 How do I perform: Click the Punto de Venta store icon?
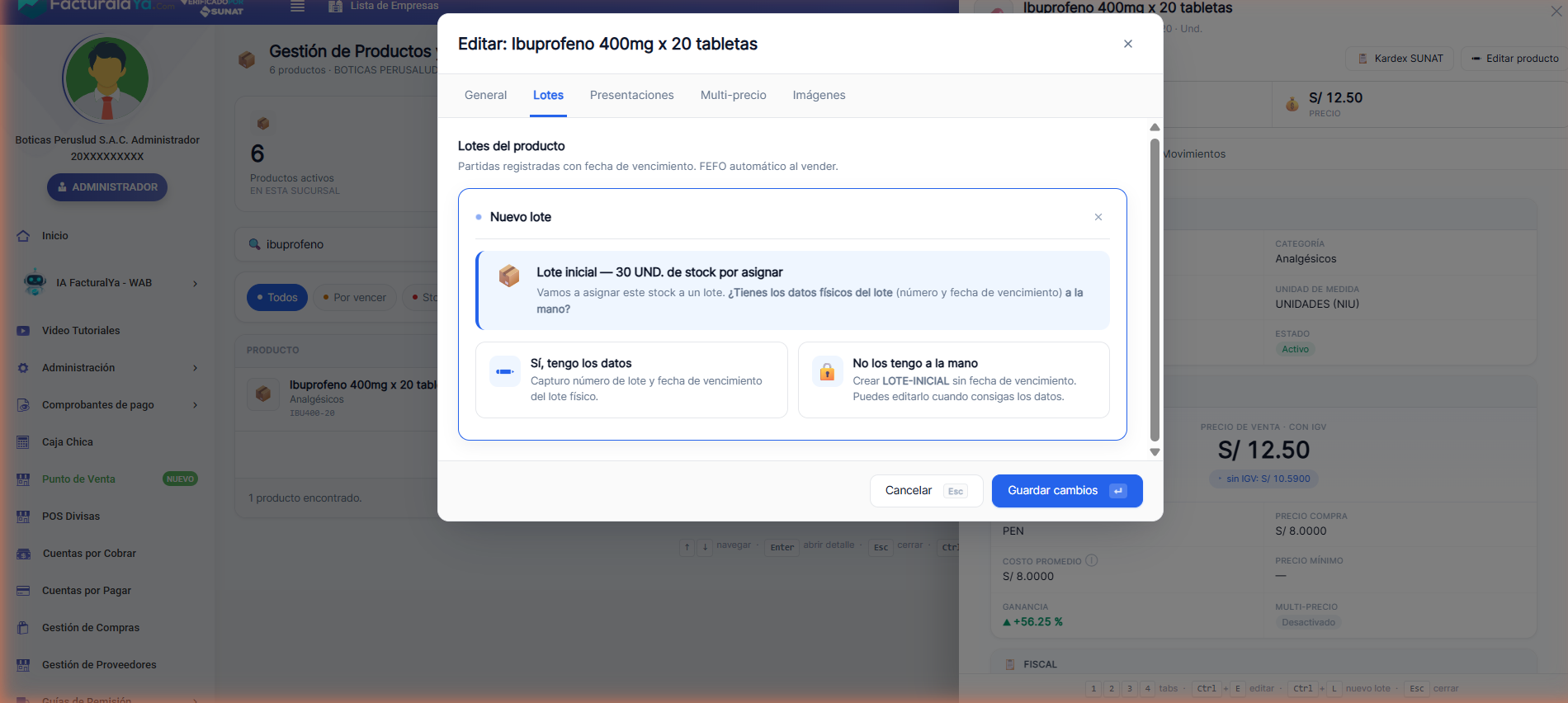pyautogui.click(x=23, y=479)
